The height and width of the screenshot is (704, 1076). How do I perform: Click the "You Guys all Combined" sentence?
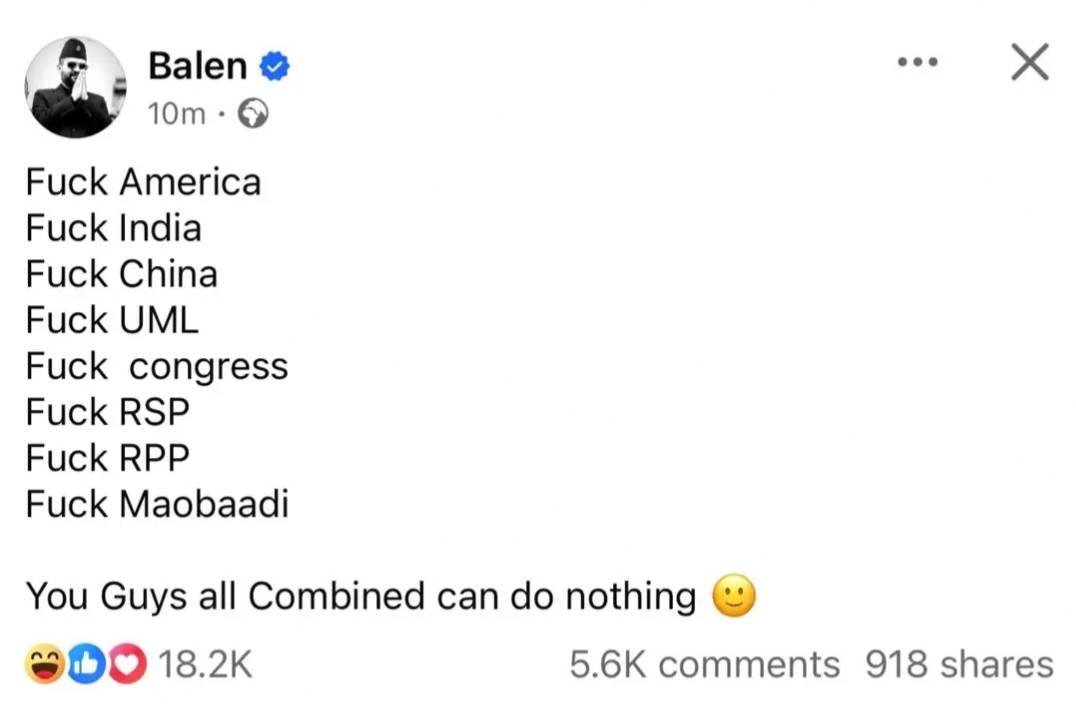tap(360, 596)
